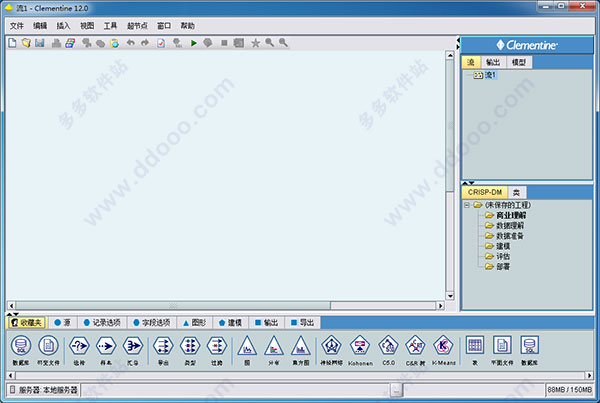Click the stop execution square icon
The width and height of the screenshot is (600, 403).
point(225,43)
